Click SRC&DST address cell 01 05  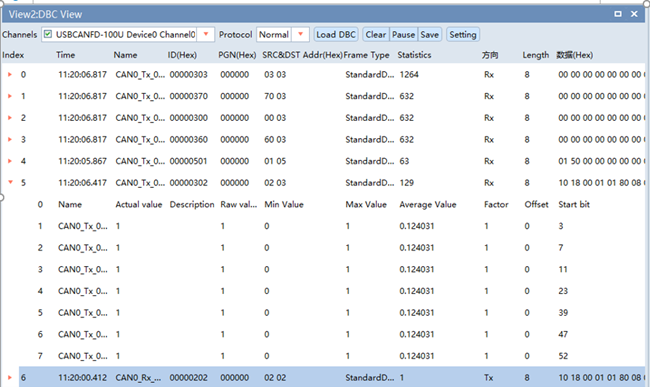(275, 161)
